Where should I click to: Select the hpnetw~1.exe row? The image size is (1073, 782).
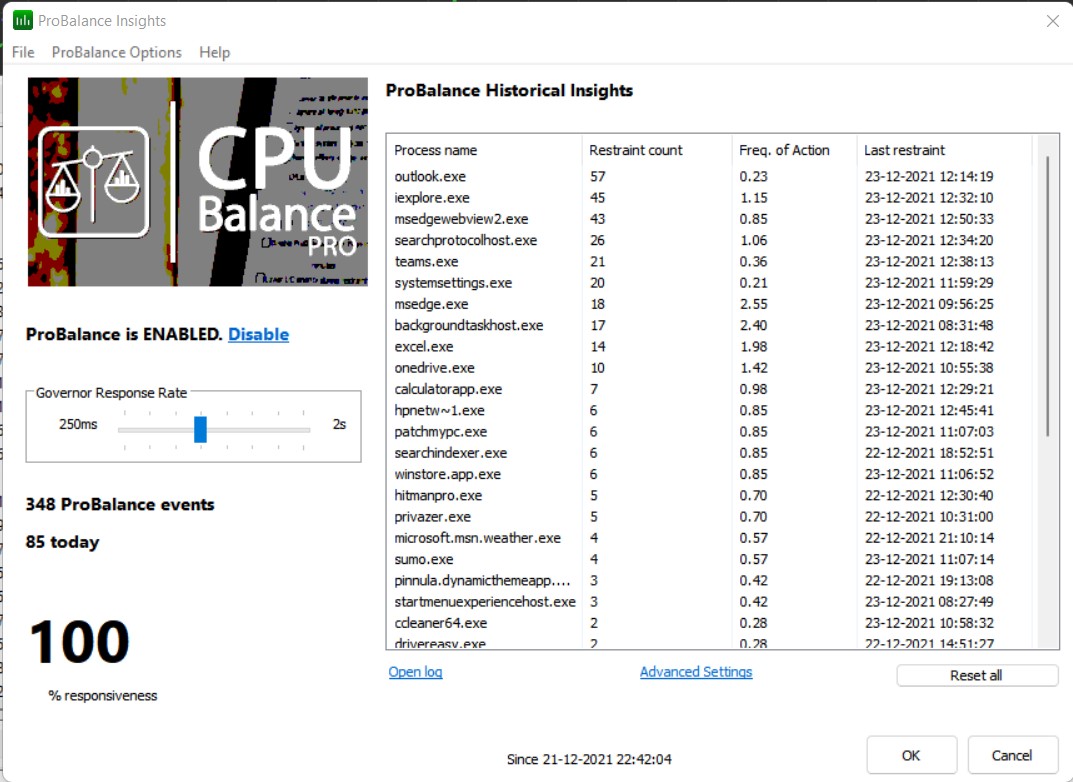[709, 410]
